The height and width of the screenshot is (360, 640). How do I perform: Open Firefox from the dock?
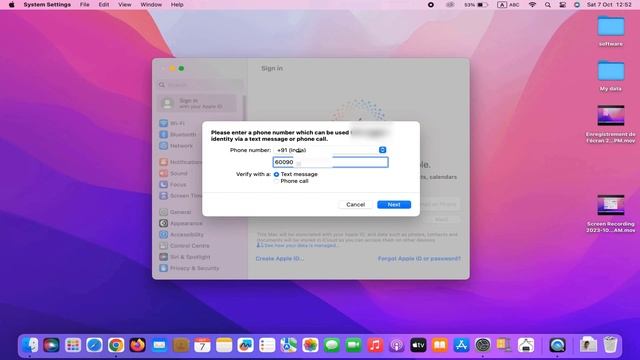tap(138, 345)
